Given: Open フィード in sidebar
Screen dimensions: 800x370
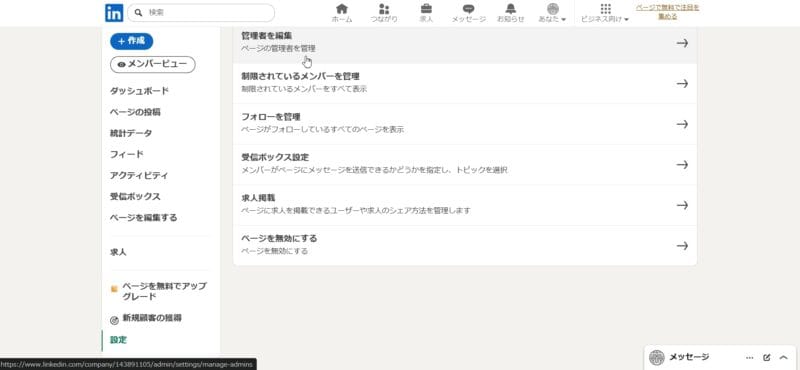Looking at the screenshot, I should pyautogui.click(x=127, y=154).
